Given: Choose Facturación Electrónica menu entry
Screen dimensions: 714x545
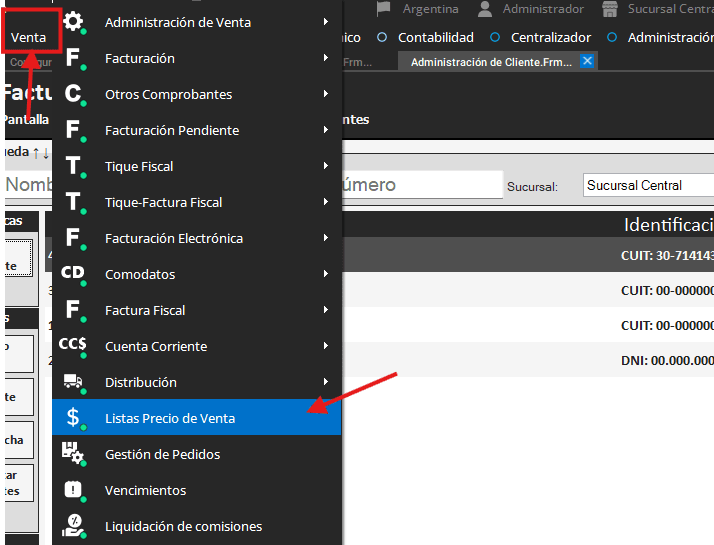Looking at the screenshot, I should click(174, 238).
